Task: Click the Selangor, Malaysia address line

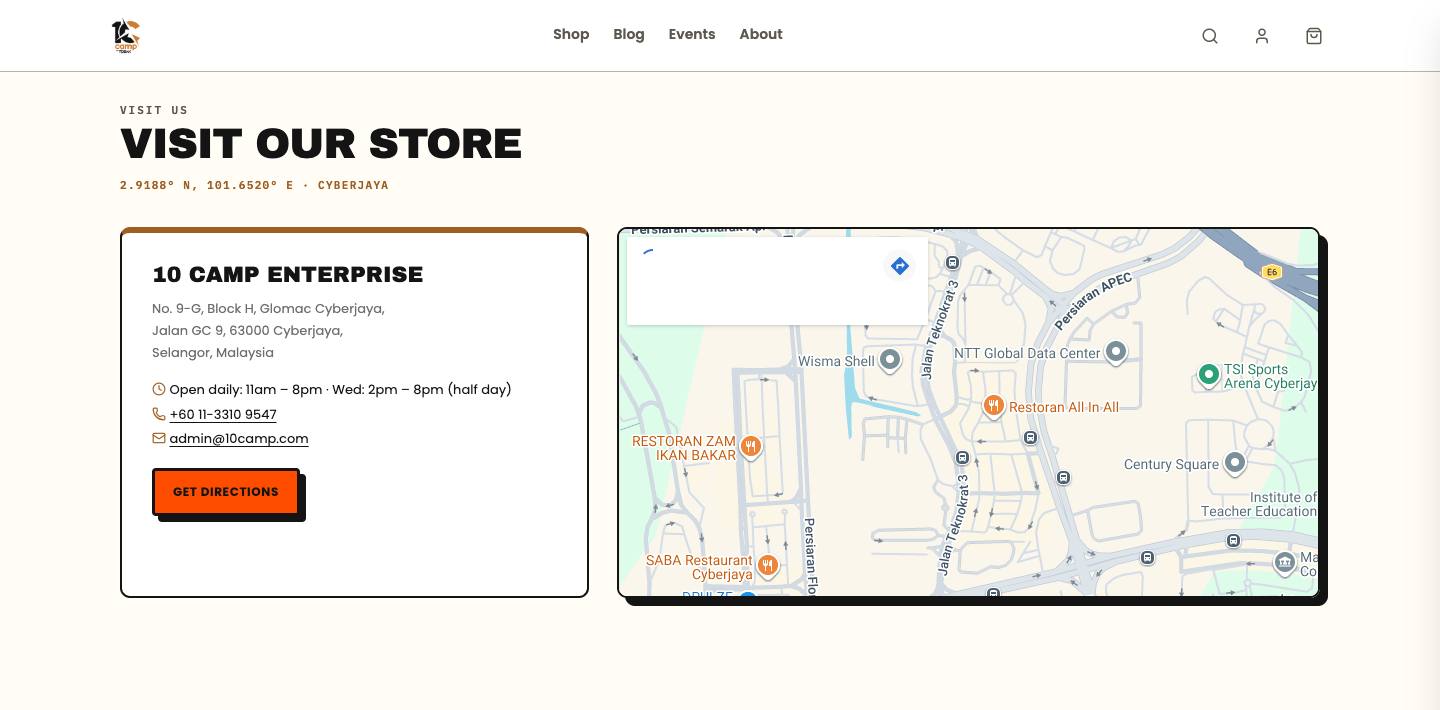Action: (x=213, y=352)
